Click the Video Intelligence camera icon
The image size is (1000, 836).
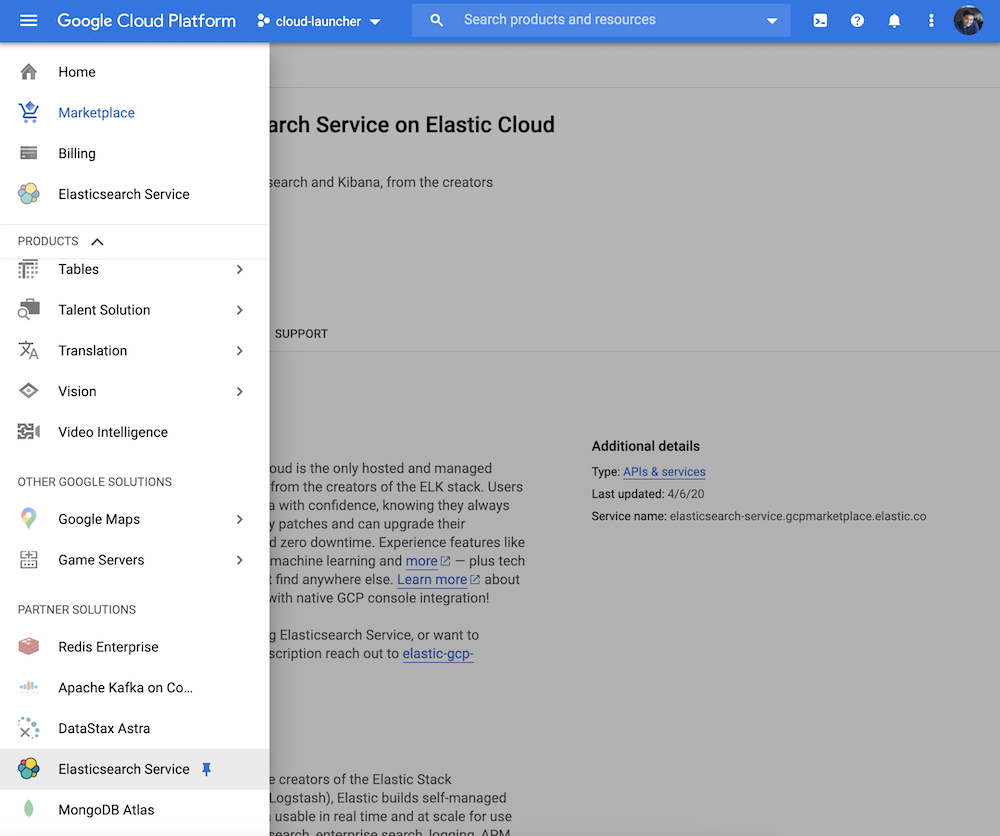(29, 432)
